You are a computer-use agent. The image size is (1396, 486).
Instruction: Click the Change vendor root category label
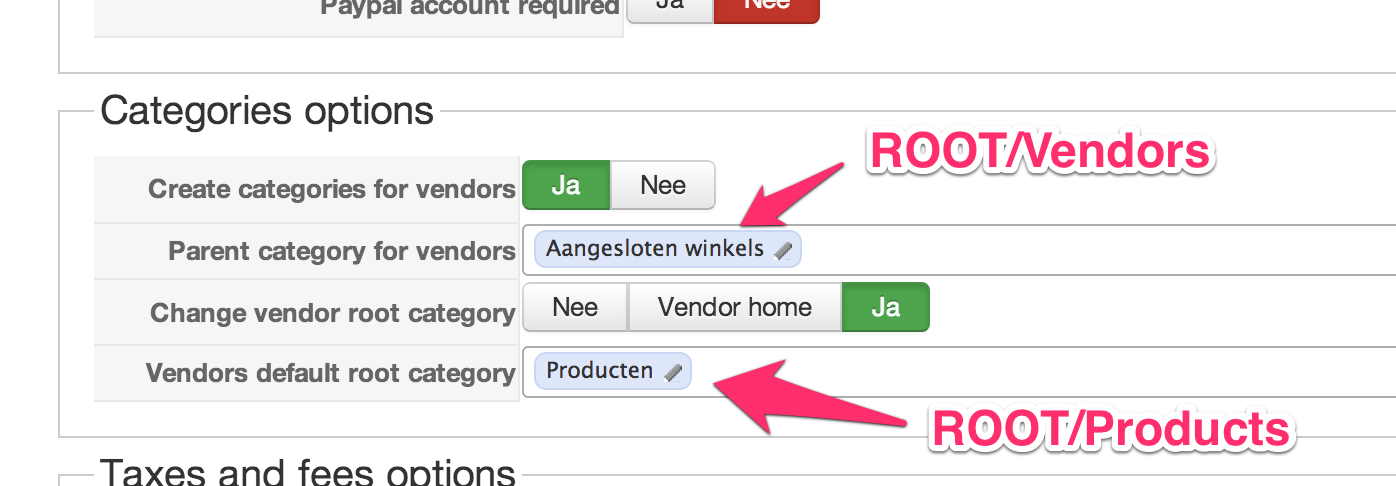(x=332, y=313)
